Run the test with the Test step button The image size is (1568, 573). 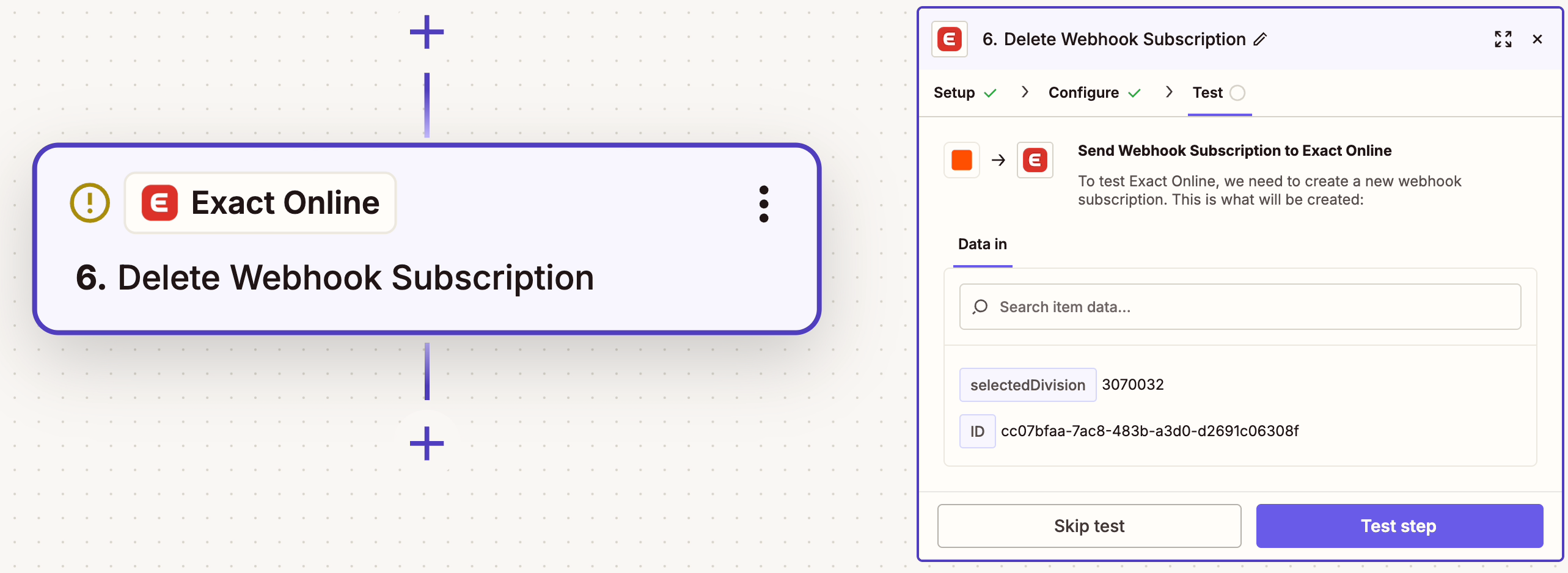pyautogui.click(x=1399, y=526)
